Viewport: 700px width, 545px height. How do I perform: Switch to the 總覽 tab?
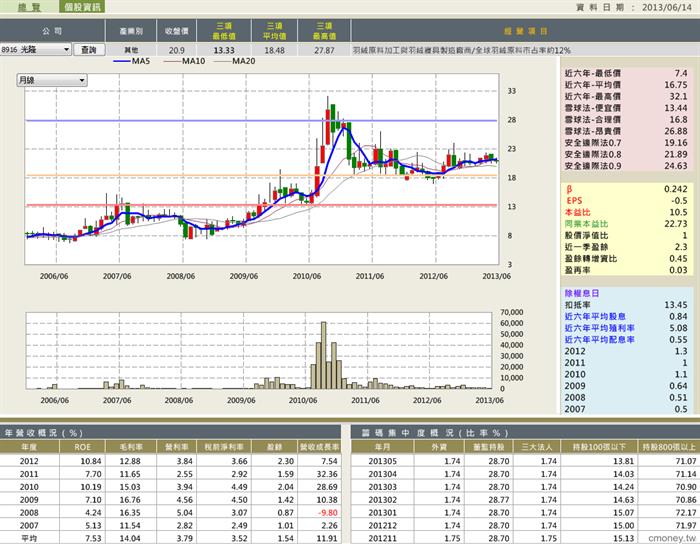pyautogui.click(x=29, y=7)
